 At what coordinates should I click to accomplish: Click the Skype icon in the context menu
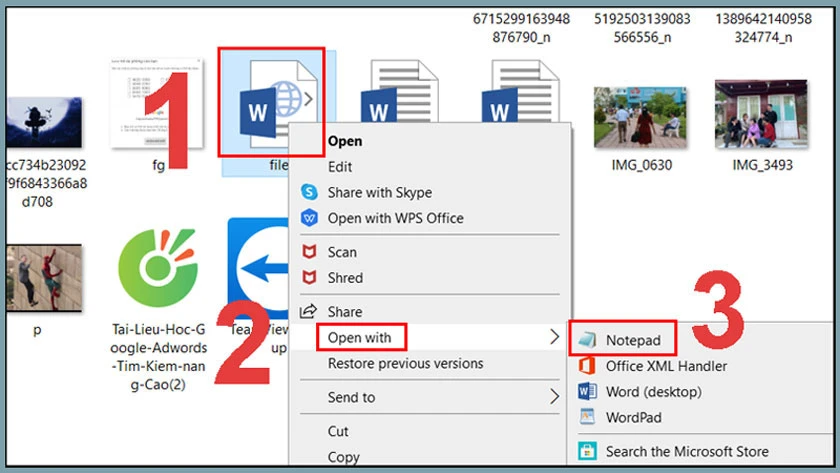[309, 192]
